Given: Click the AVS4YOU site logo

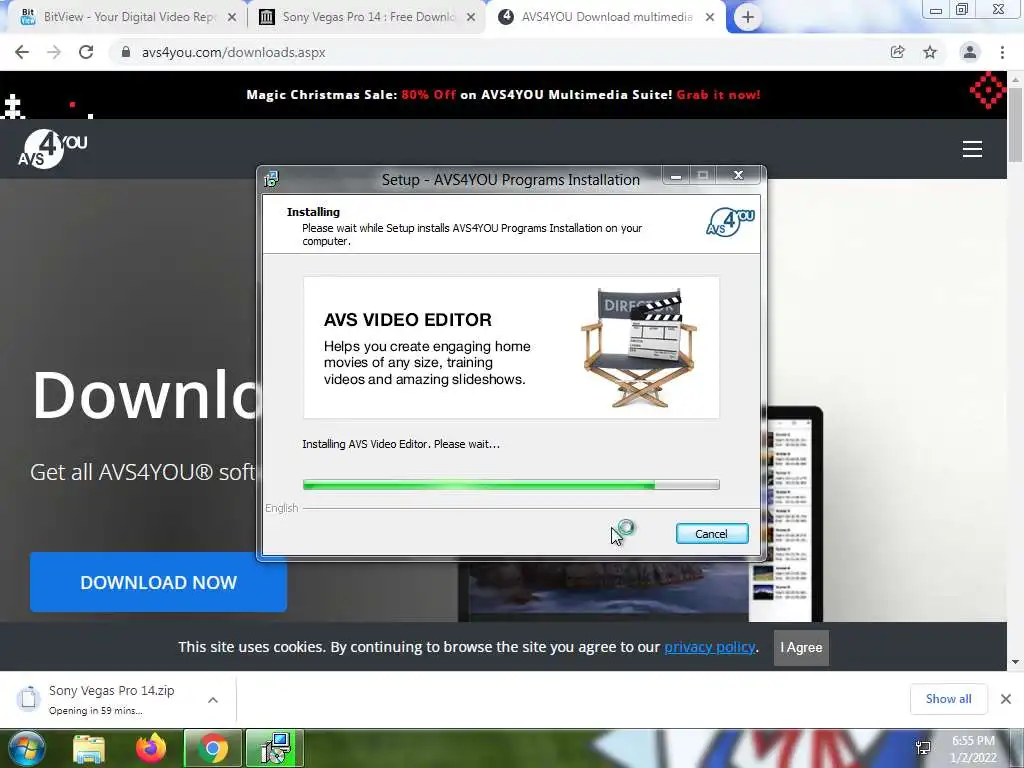Looking at the screenshot, I should pyautogui.click(x=53, y=149).
